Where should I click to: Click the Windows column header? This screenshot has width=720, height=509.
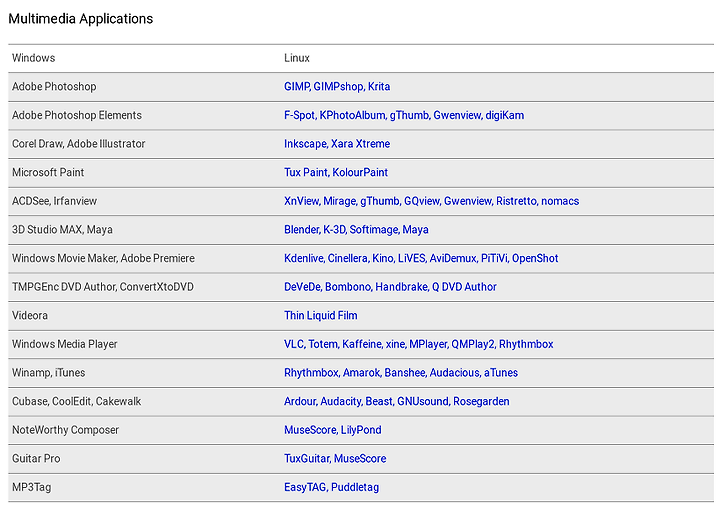(34, 58)
